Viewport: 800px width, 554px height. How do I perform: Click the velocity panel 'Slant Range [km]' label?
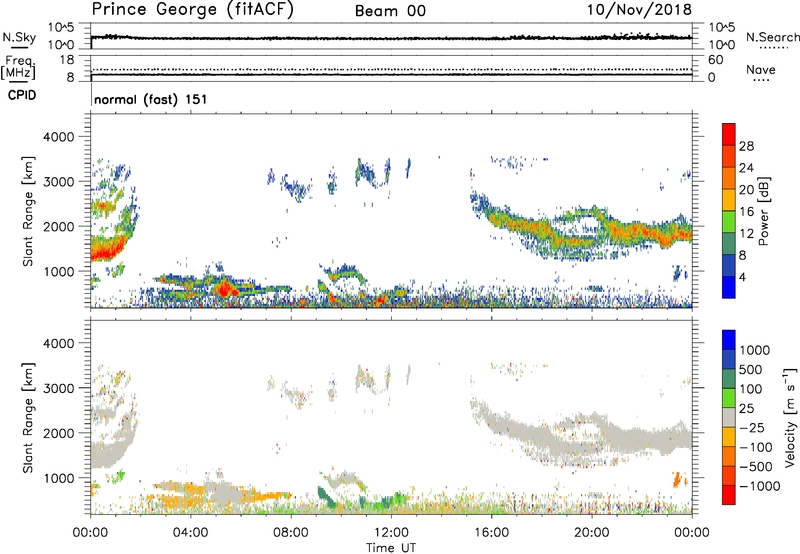coord(28,417)
